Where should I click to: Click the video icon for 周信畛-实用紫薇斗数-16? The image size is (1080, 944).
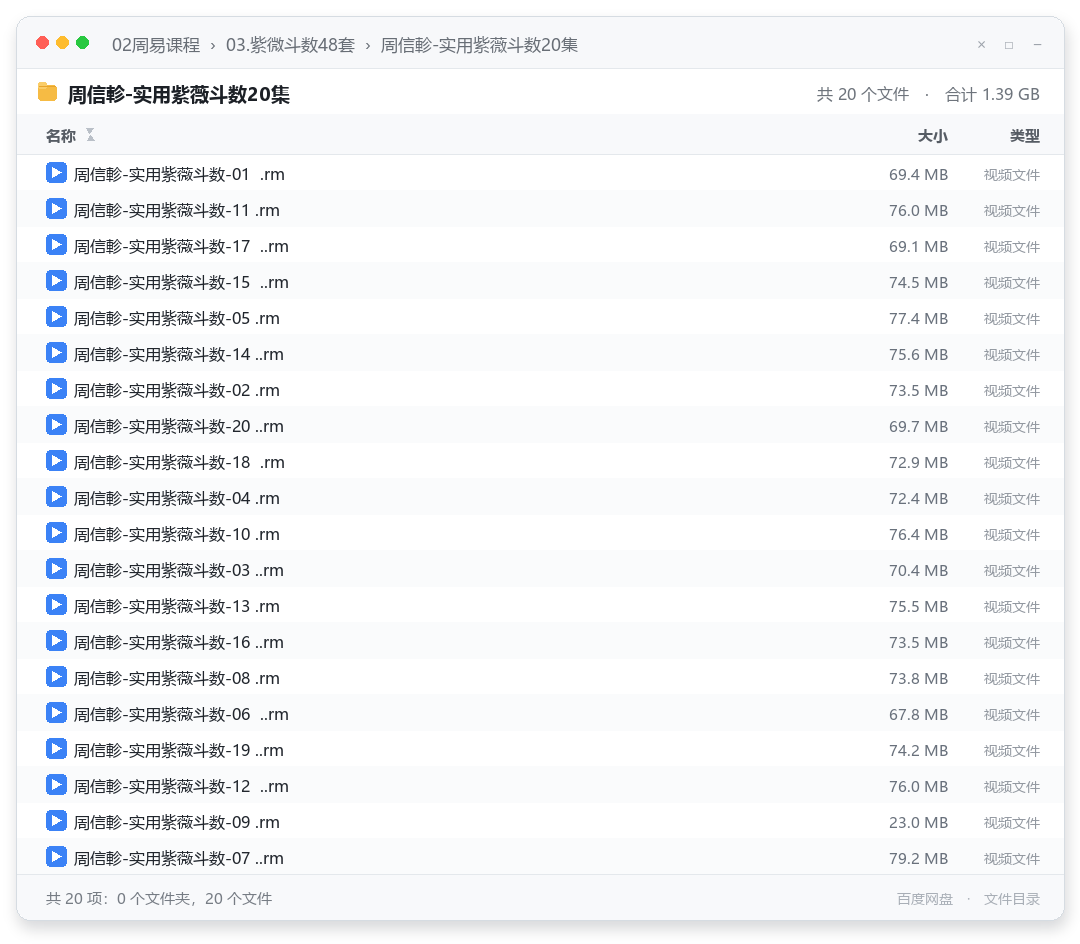tap(56, 641)
